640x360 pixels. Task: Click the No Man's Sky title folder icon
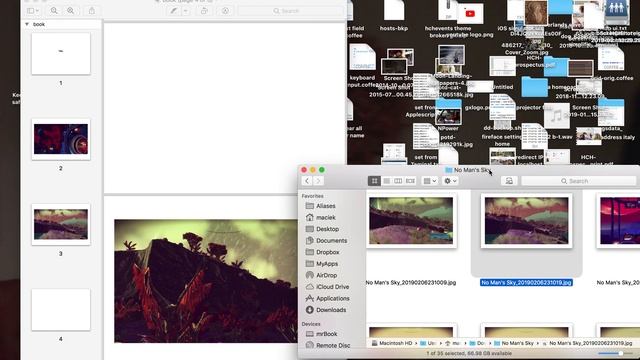point(449,170)
